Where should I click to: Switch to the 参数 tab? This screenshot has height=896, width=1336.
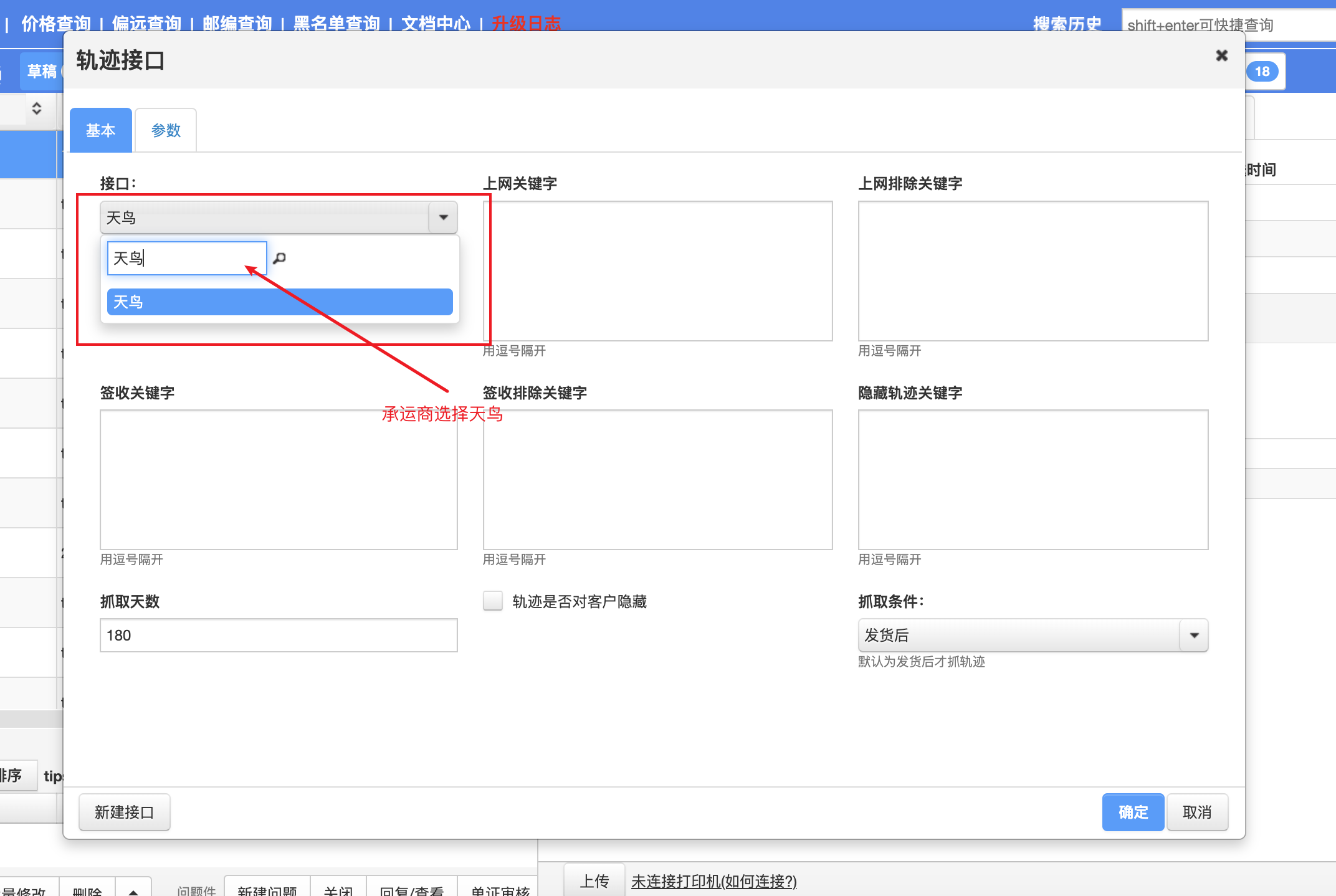(x=166, y=130)
